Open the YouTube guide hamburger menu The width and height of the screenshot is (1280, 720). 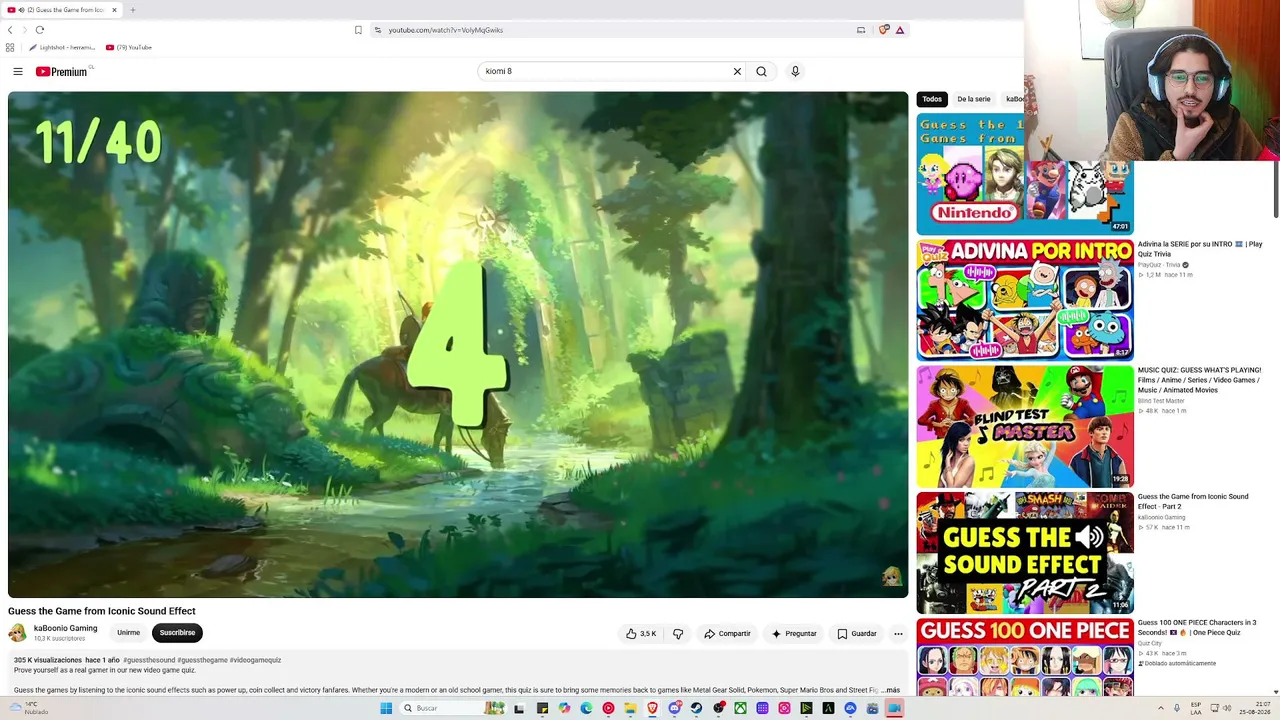[18, 71]
